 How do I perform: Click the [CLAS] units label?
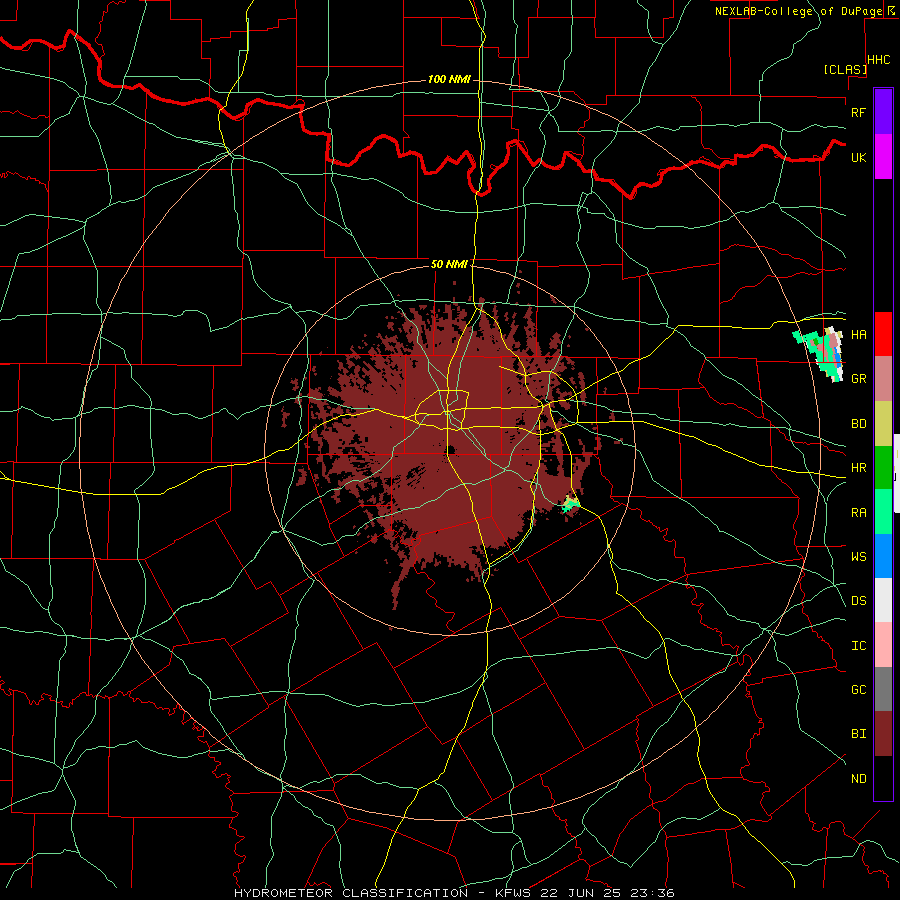[x=845, y=70]
